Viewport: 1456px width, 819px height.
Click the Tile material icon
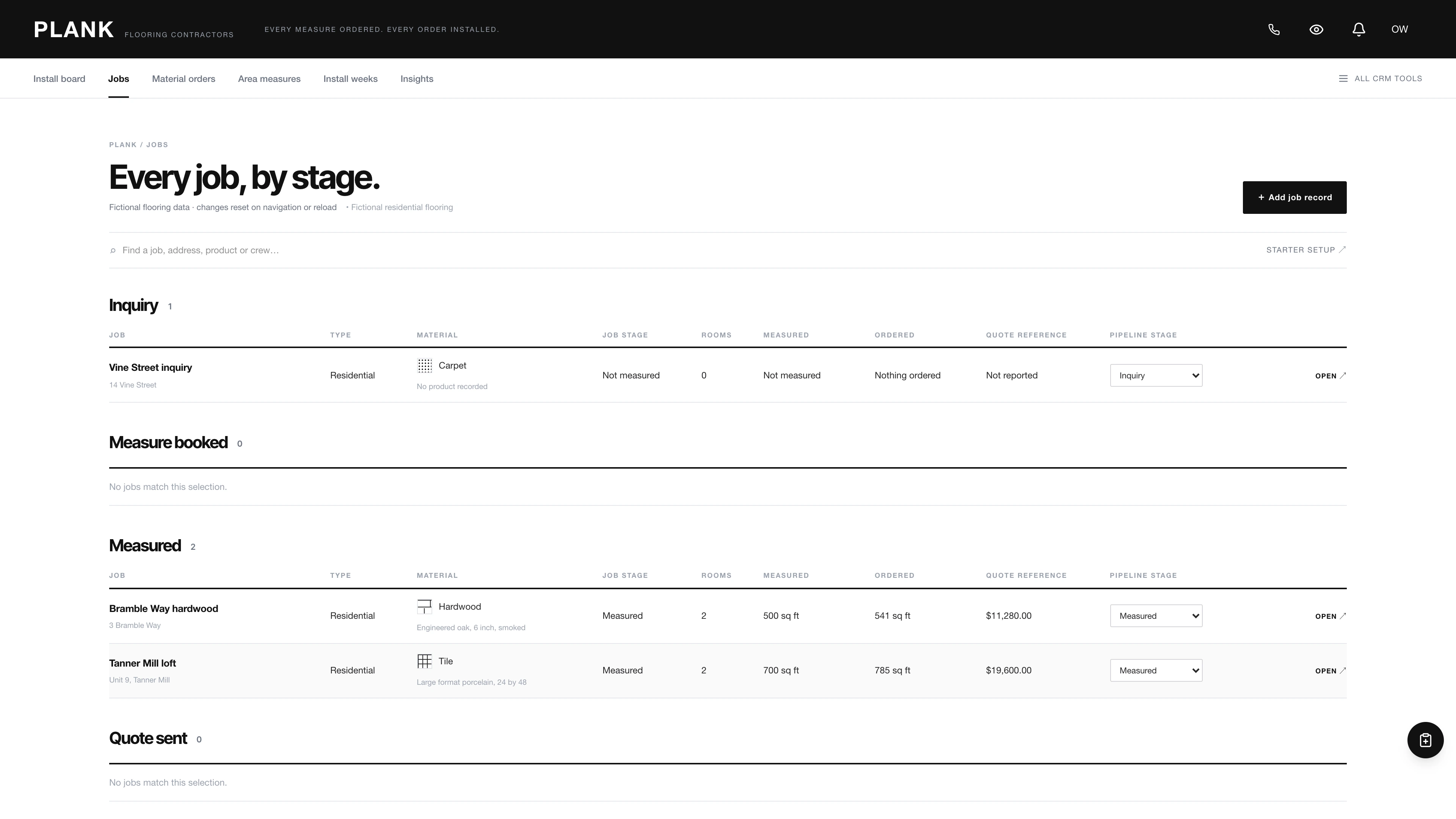pyautogui.click(x=425, y=661)
